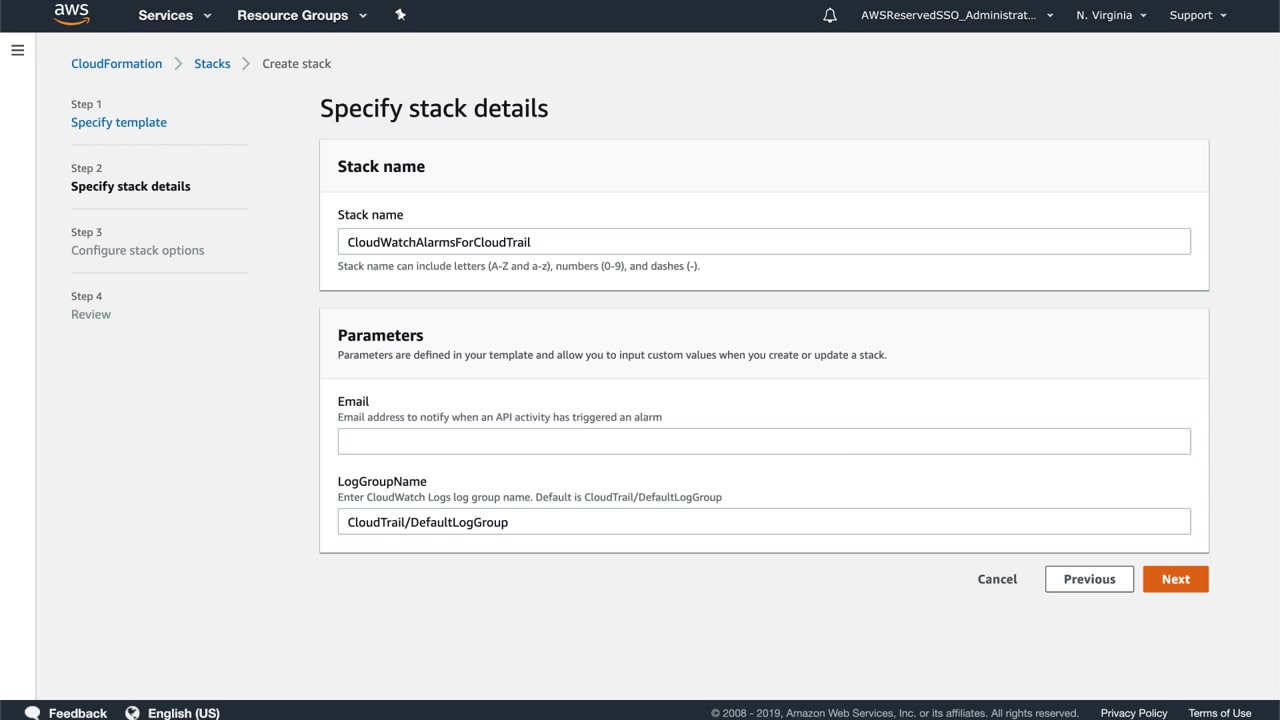The image size is (1280, 720).
Task: Open the hamburger side navigation menu
Action: (17, 50)
